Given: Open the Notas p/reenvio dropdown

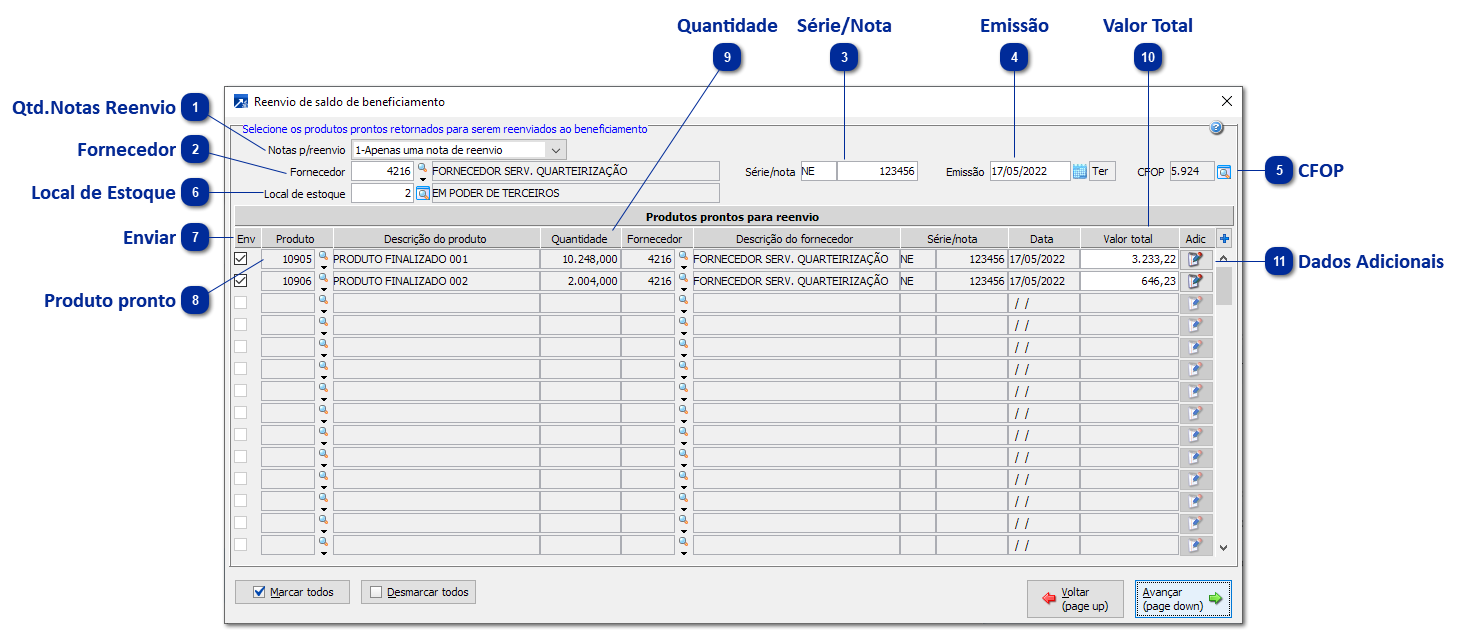Looking at the screenshot, I should tap(557, 150).
